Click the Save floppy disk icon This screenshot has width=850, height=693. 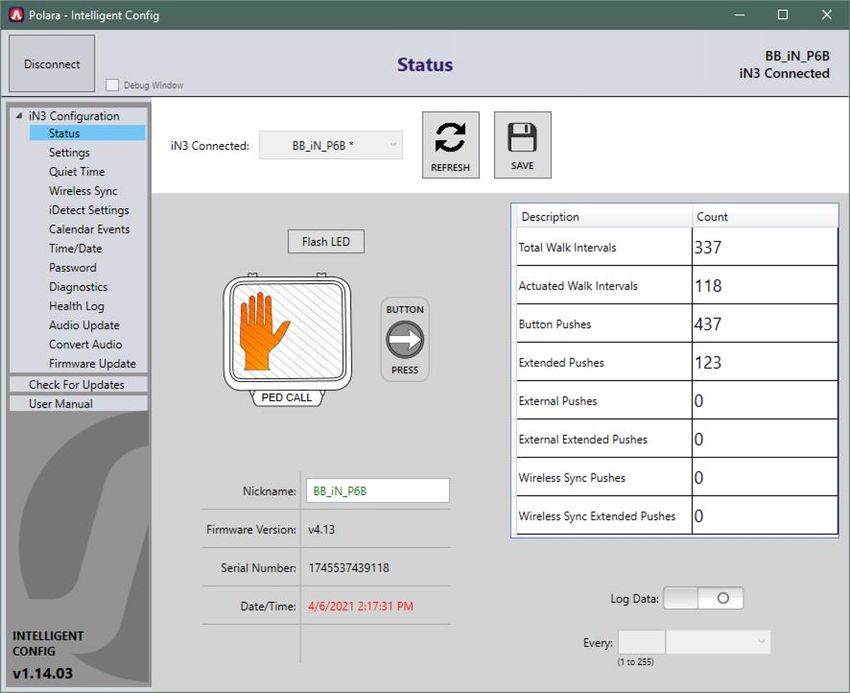[x=522, y=145]
